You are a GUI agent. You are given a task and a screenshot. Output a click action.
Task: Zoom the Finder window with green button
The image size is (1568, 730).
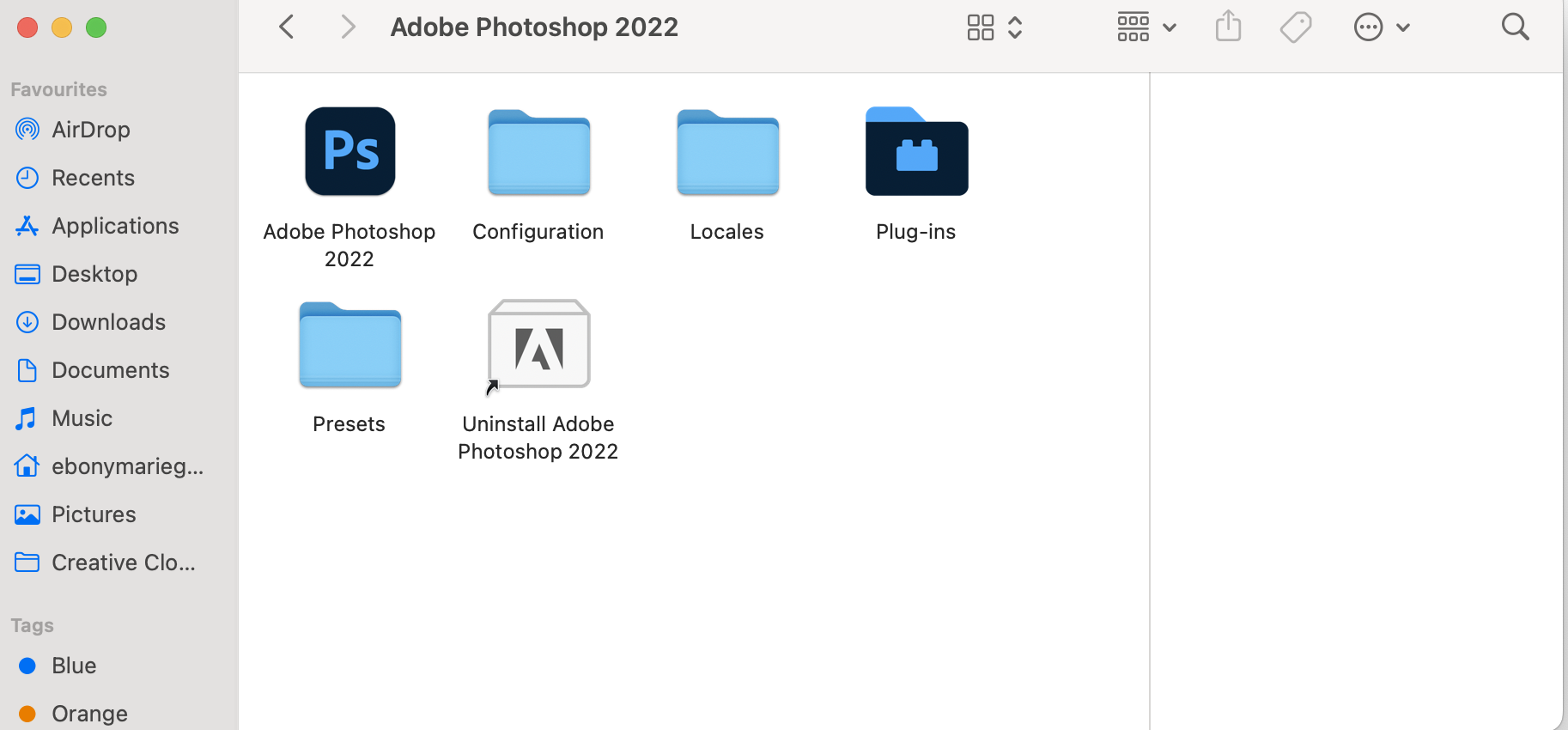tap(96, 27)
